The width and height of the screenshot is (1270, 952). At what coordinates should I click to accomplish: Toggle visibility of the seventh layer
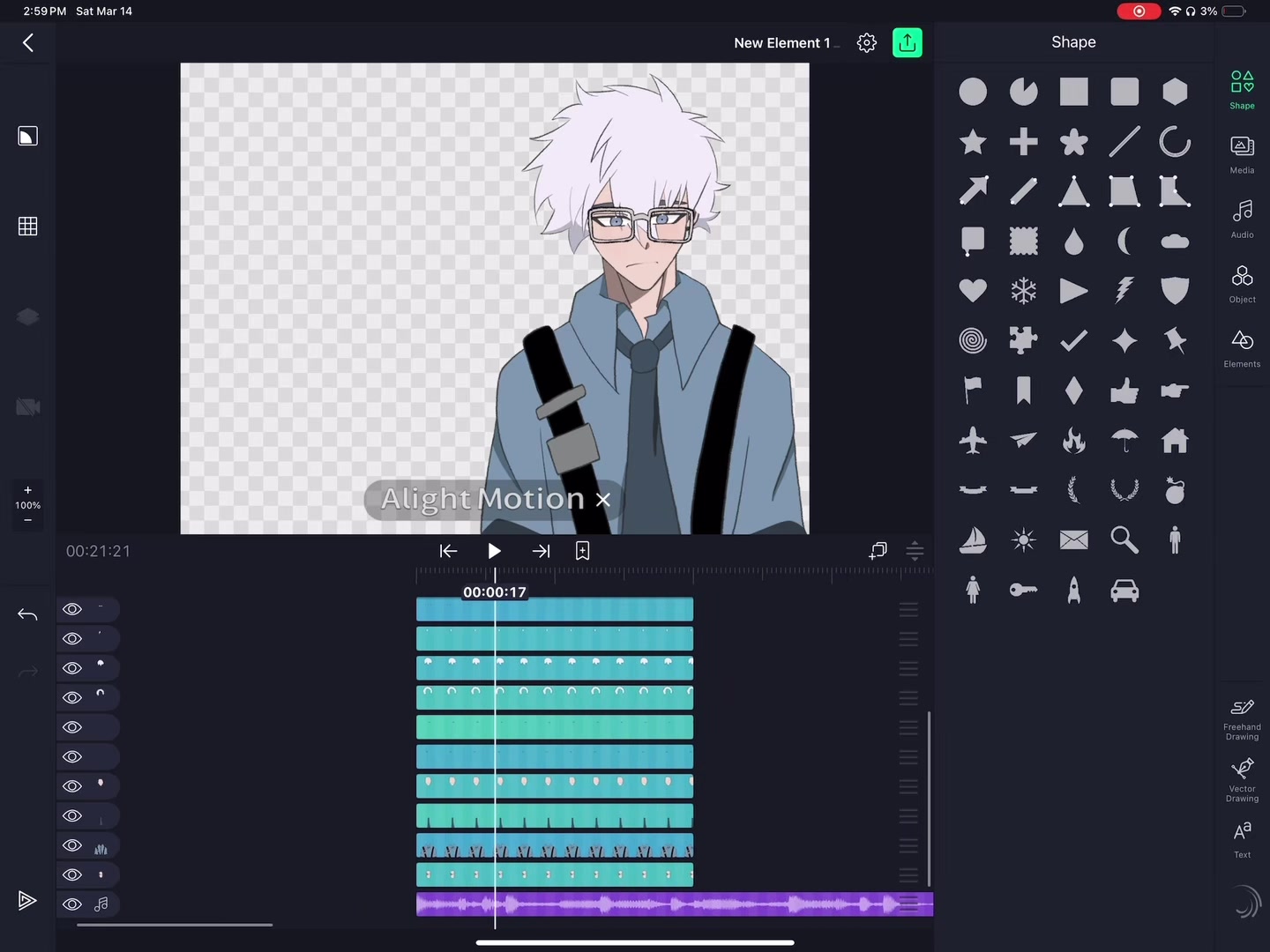click(72, 786)
